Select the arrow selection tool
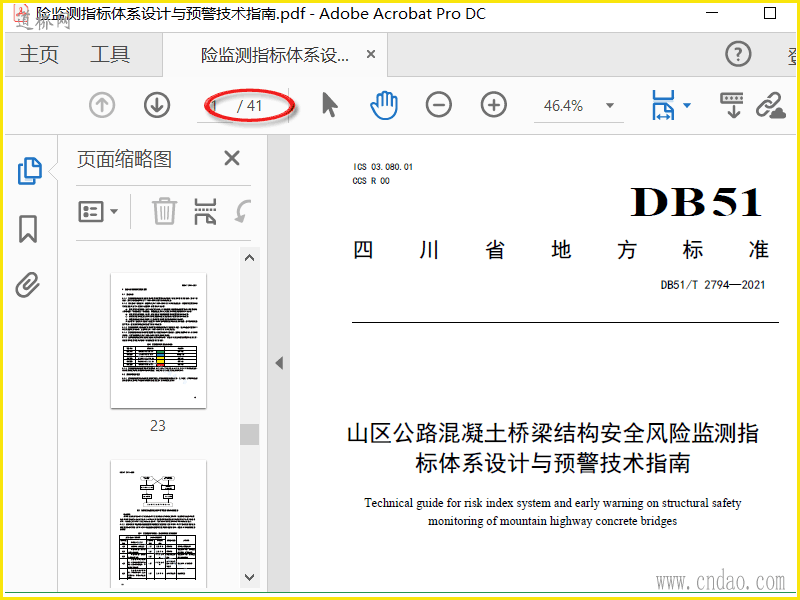The image size is (800, 600). pos(330,106)
